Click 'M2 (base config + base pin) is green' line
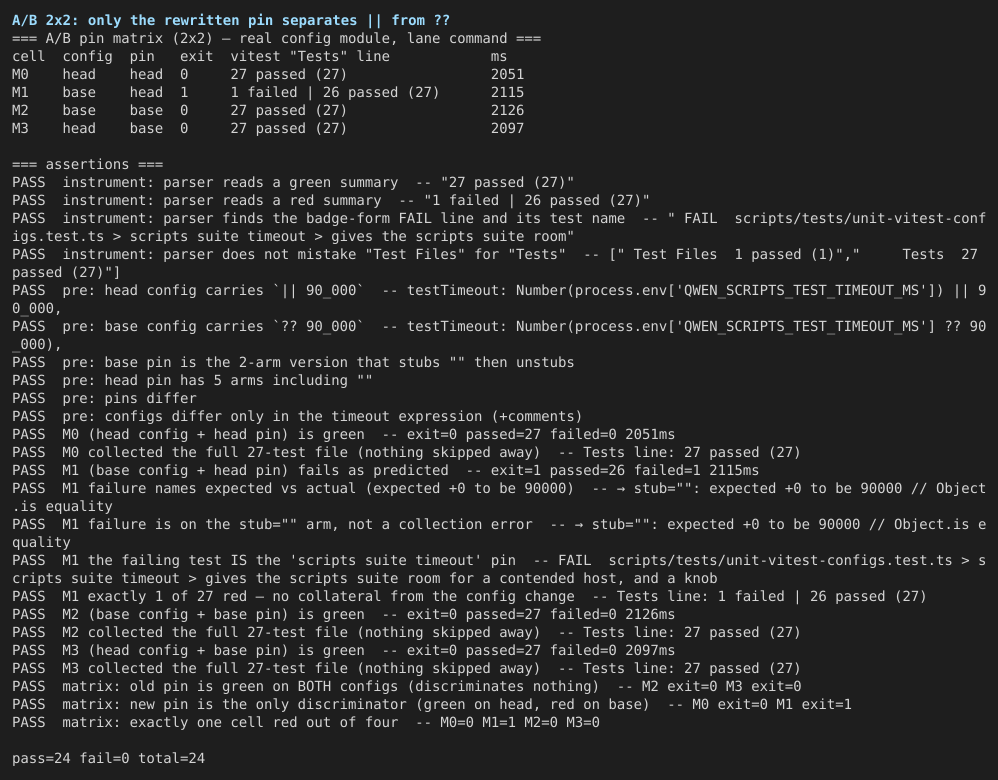Screen dimensions: 998x780 (344, 614)
